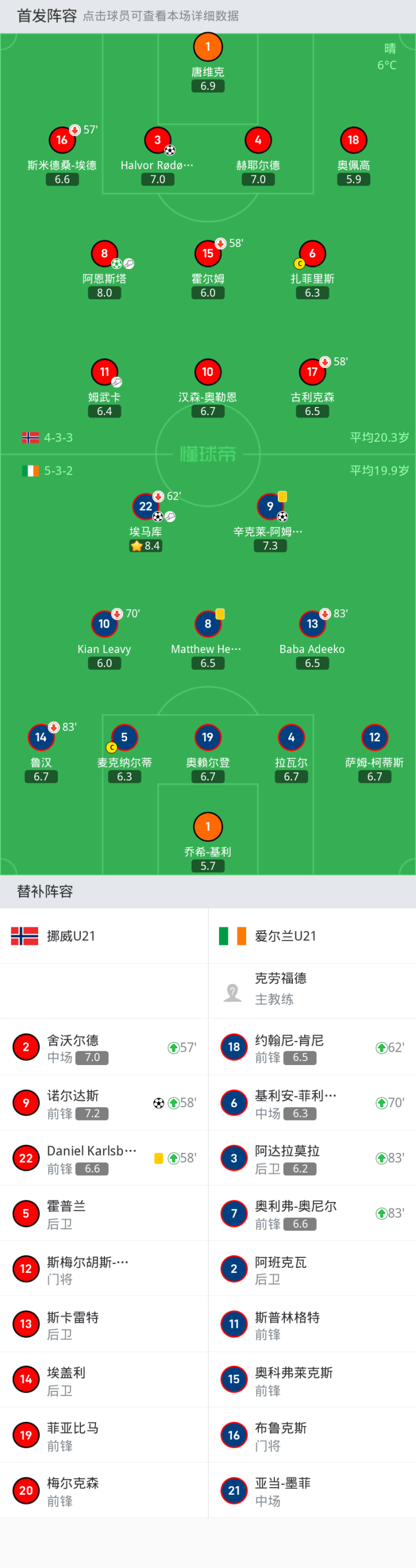Select 埃马库 number 22 player icon
The width and height of the screenshot is (416, 1568).
pyautogui.click(x=146, y=506)
